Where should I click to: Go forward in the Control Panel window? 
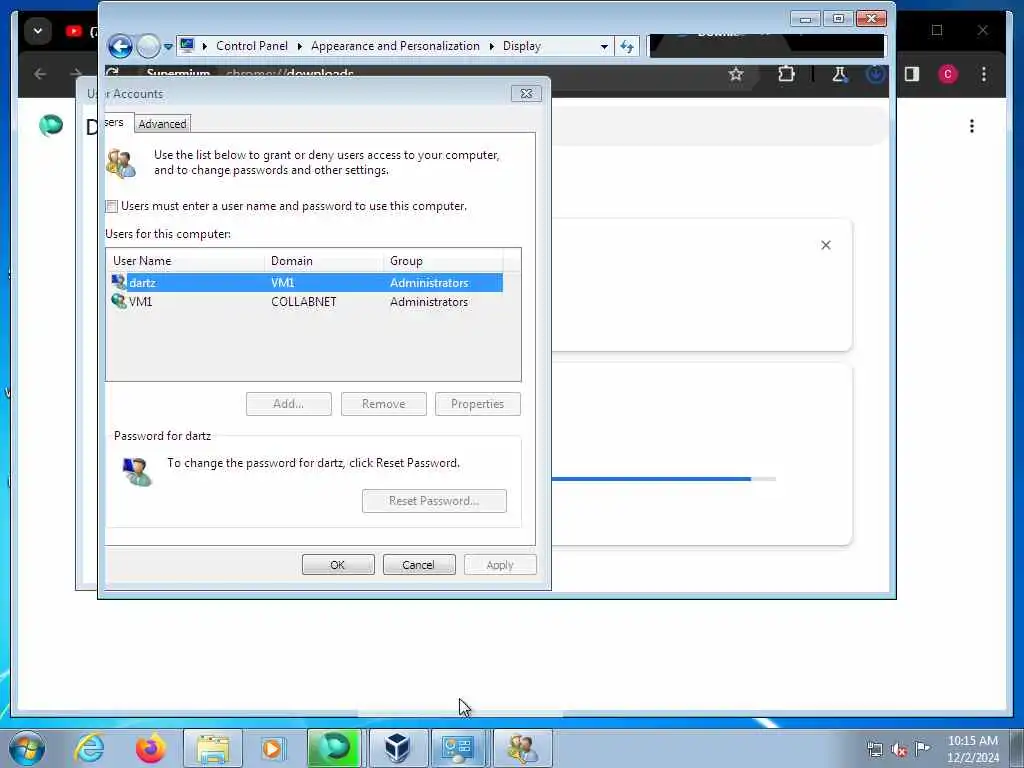coord(149,46)
